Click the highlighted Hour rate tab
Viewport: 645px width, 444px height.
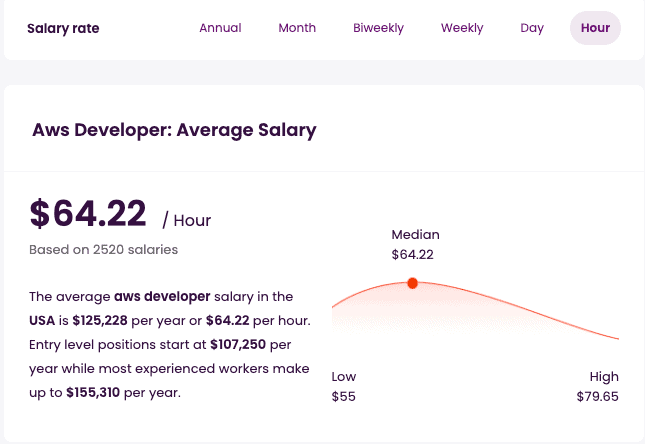point(595,28)
